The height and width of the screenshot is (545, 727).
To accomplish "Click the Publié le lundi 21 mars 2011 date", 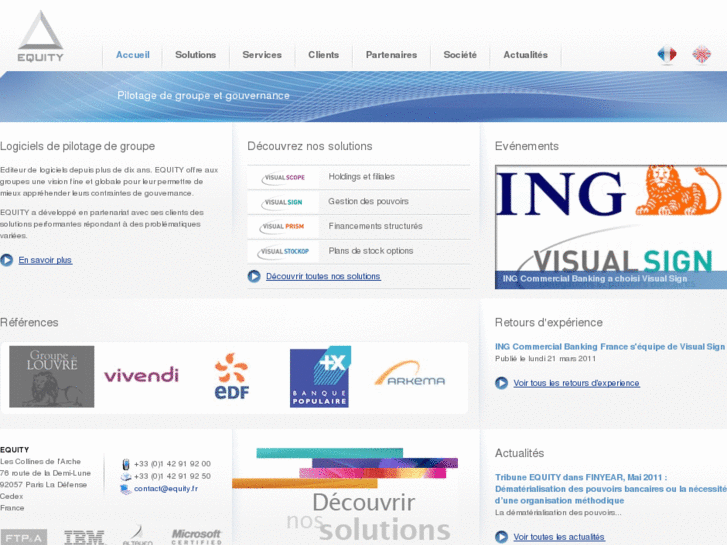I will (545, 359).
